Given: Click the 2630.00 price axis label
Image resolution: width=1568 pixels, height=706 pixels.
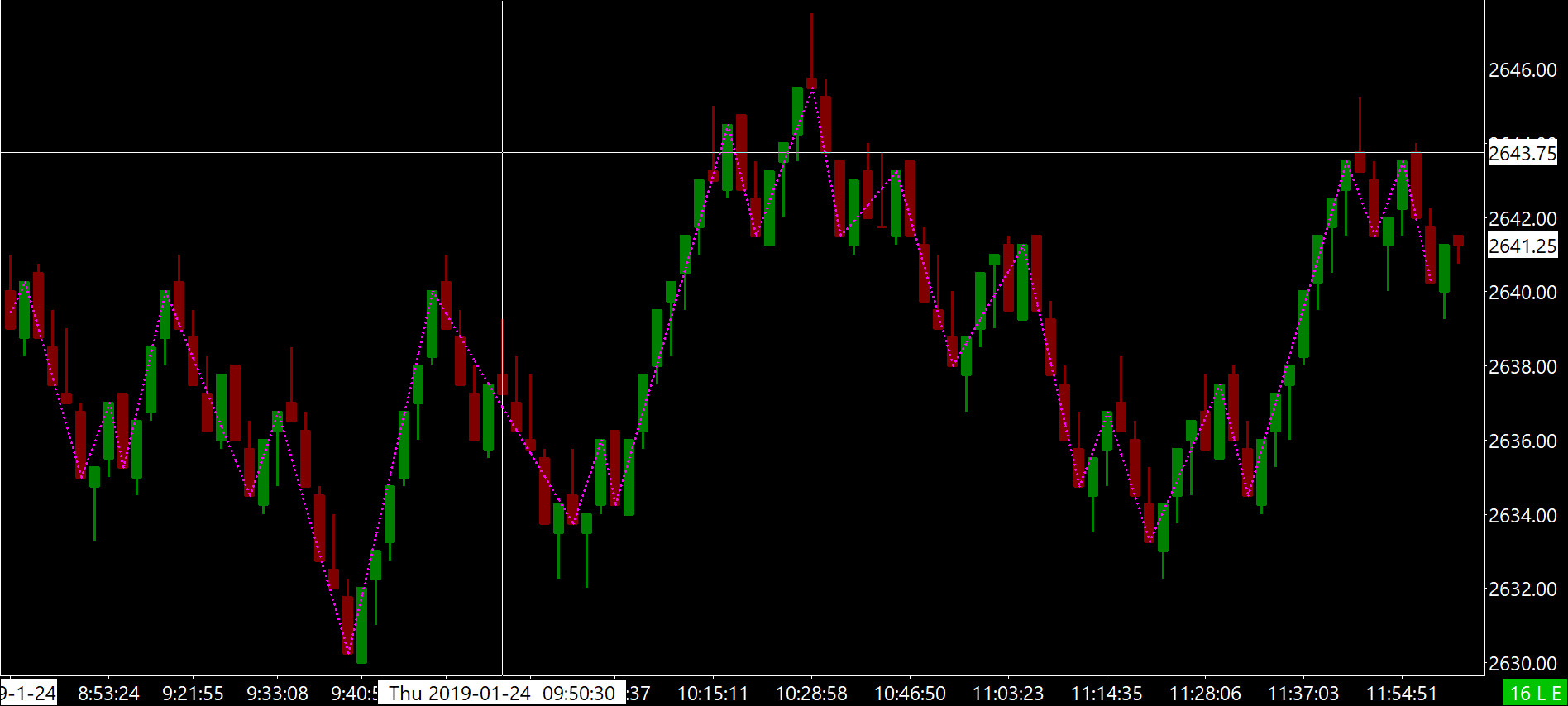Looking at the screenshot, I should coord(1523,664).
